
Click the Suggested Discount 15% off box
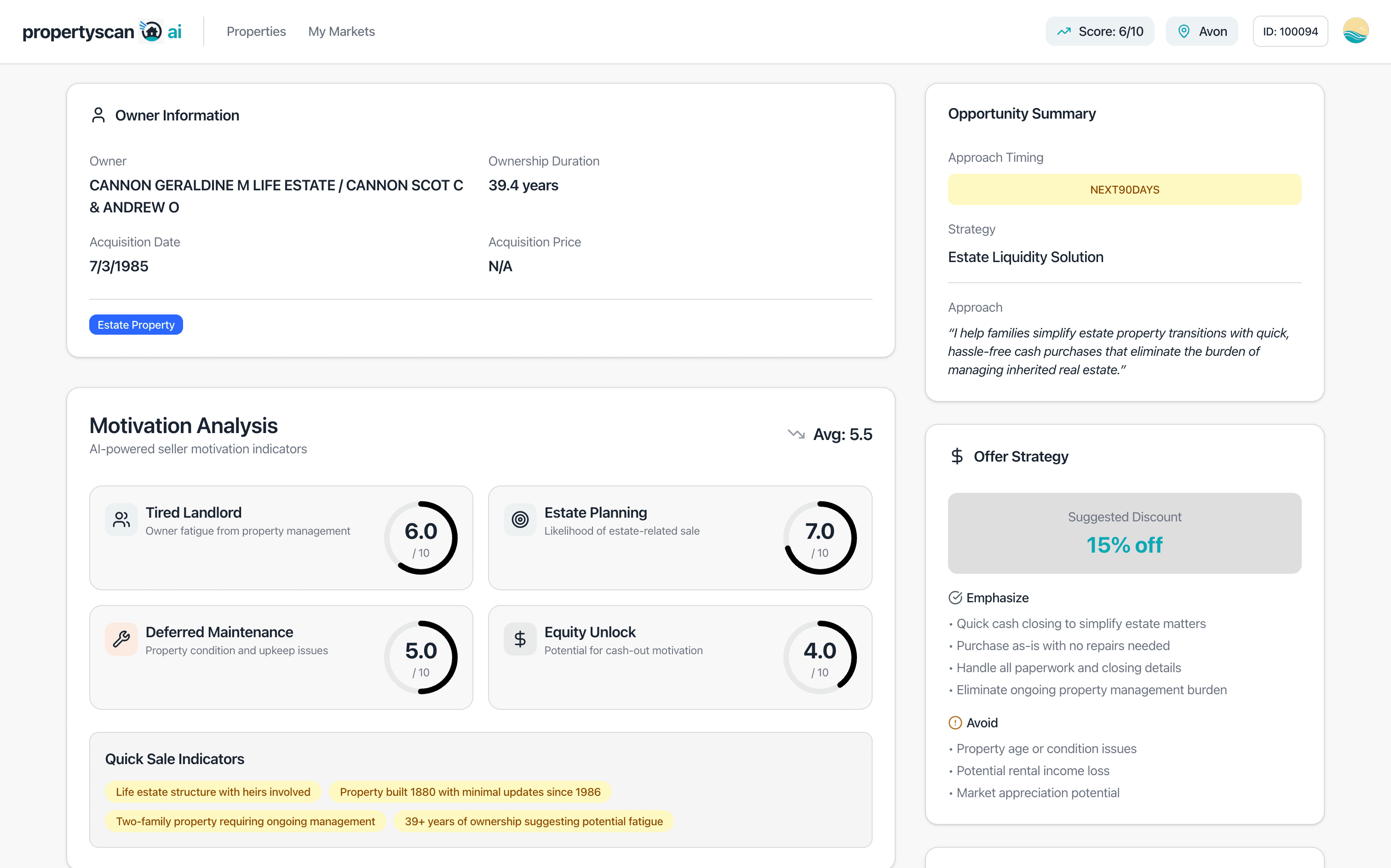pyautogui.click(x=1125, y=533)
